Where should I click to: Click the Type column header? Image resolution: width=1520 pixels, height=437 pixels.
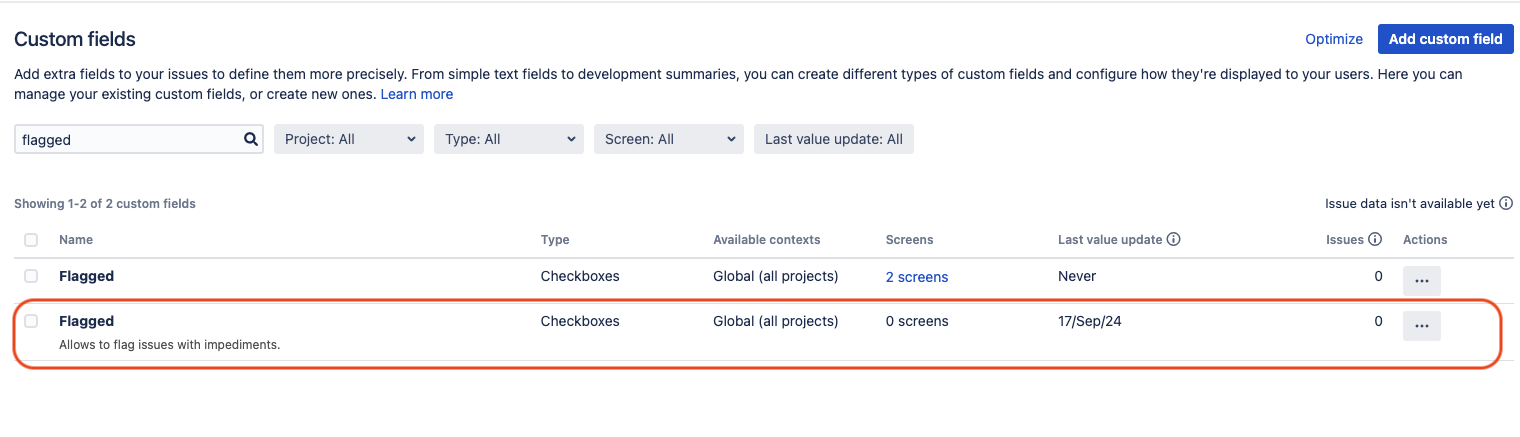pyautogui.click(x=555, y=240)
